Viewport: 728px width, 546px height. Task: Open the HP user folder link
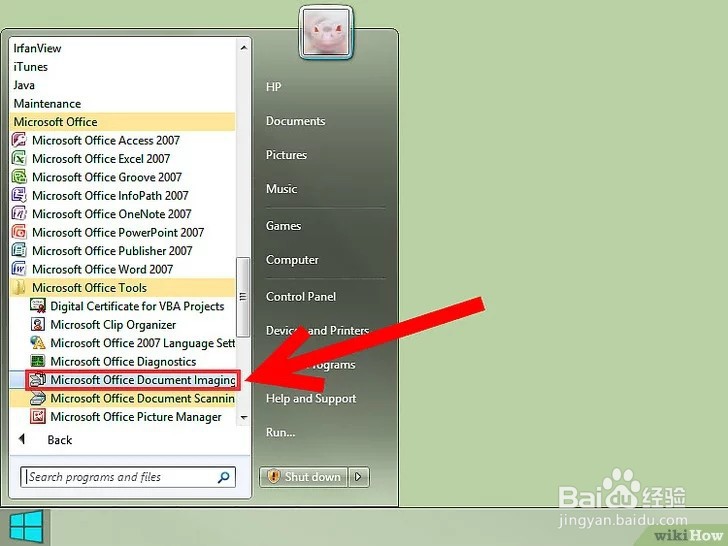click(273, 87)
